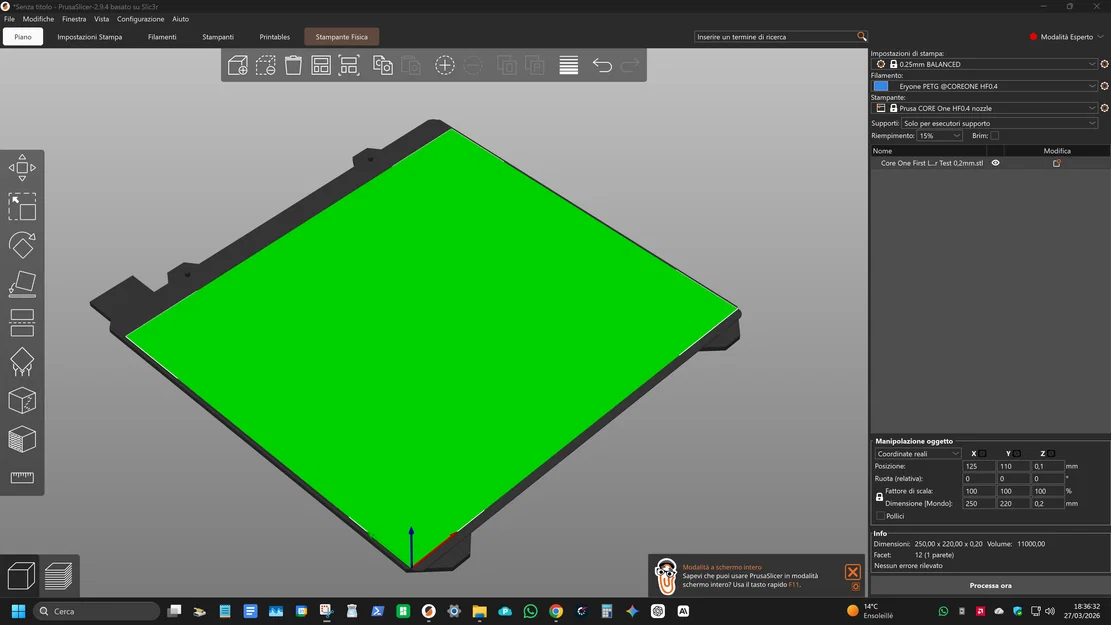Enable the Pollici checkbox

click(x=880, y=516)
